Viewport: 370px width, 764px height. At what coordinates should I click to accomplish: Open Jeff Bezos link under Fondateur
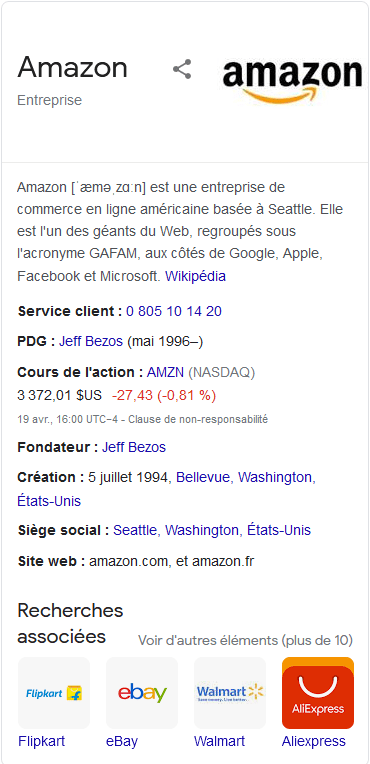coord(134,447)
